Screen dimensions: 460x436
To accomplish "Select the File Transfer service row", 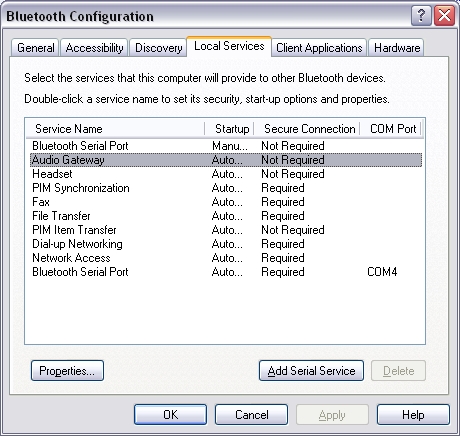I will click(x=226, y=216).
